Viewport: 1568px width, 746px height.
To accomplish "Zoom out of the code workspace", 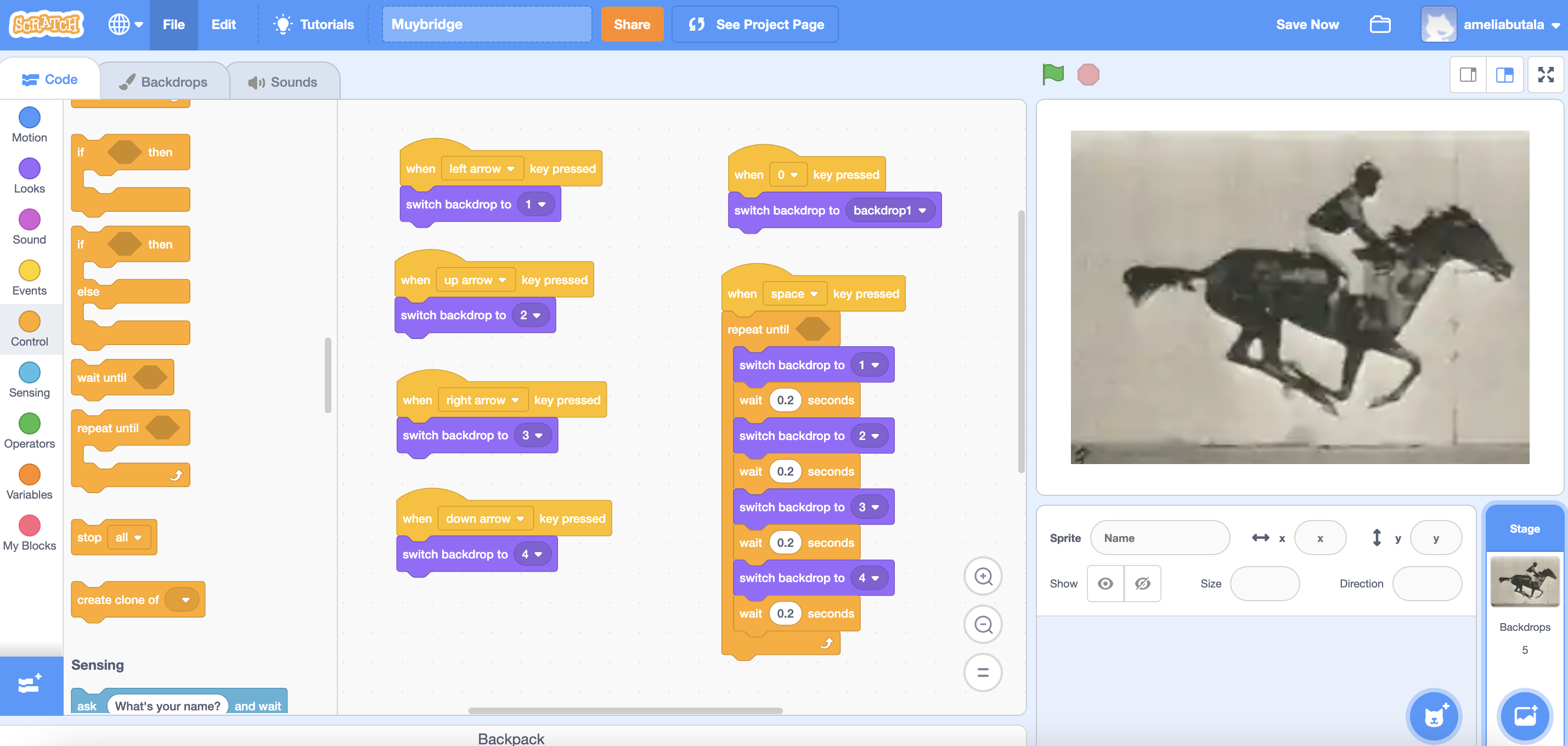I will [983, 624].
